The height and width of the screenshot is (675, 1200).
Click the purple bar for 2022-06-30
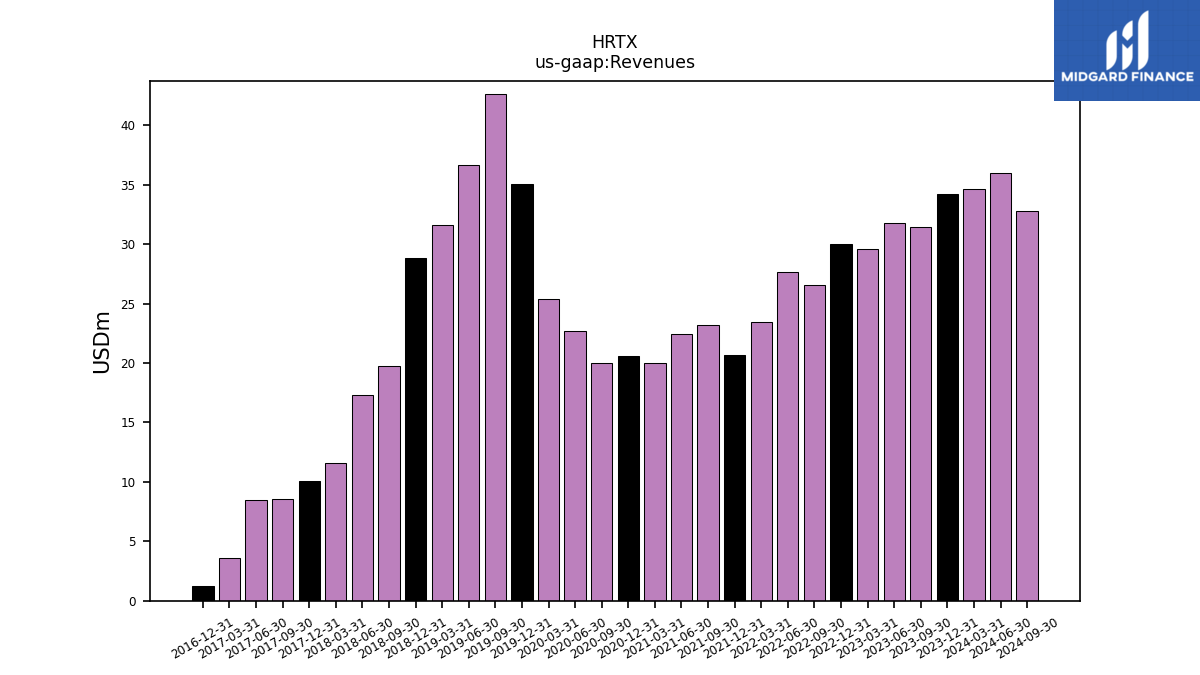pos(787,437)
